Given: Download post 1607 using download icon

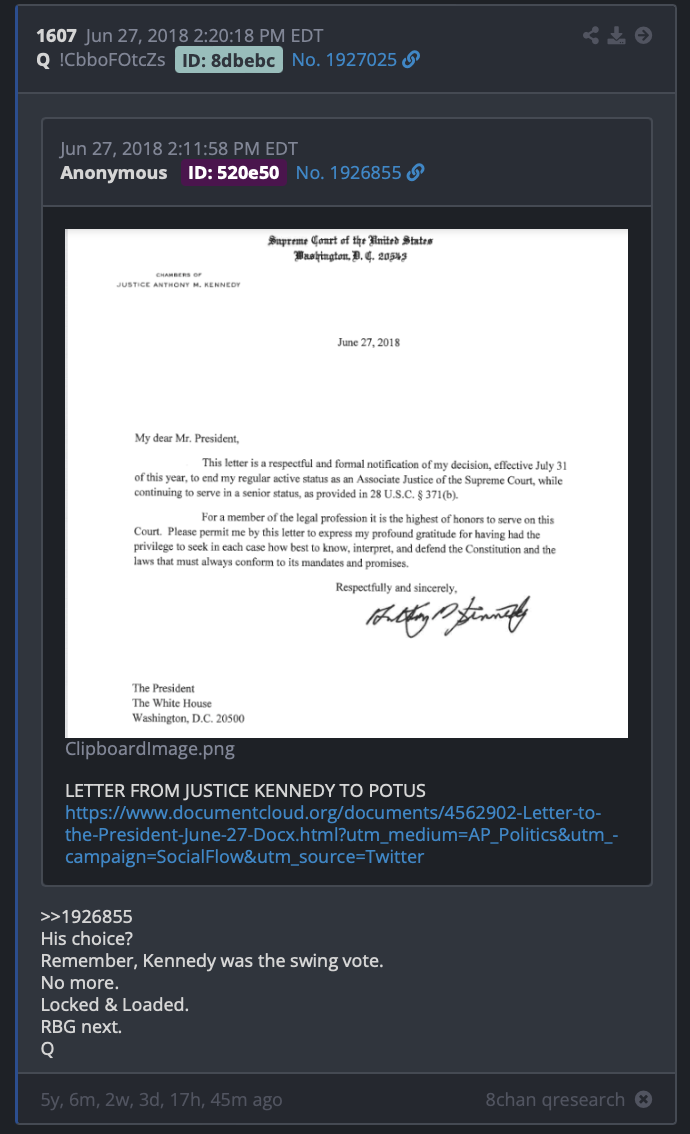Looking at the screenshot, I should click(x=616, y=35).
